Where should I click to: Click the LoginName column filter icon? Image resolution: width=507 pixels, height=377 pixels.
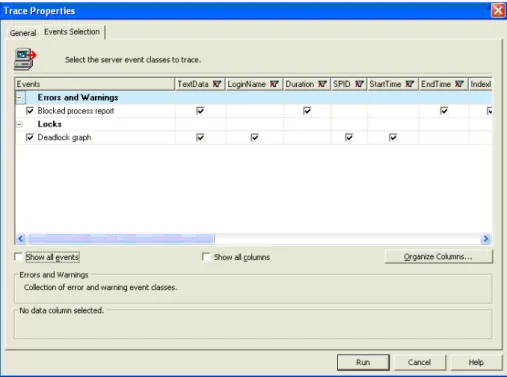[274, 84]
